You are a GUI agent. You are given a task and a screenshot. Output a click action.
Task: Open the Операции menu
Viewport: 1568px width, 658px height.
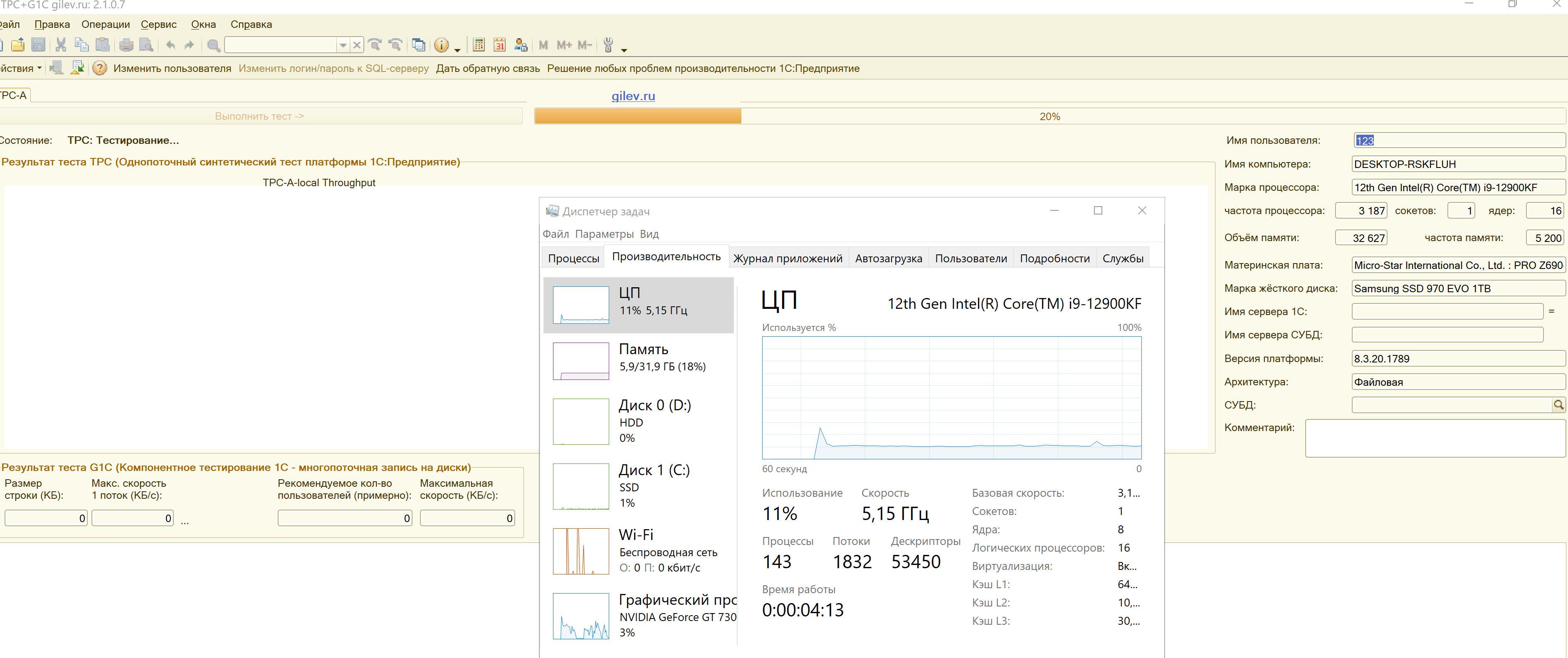105,25
